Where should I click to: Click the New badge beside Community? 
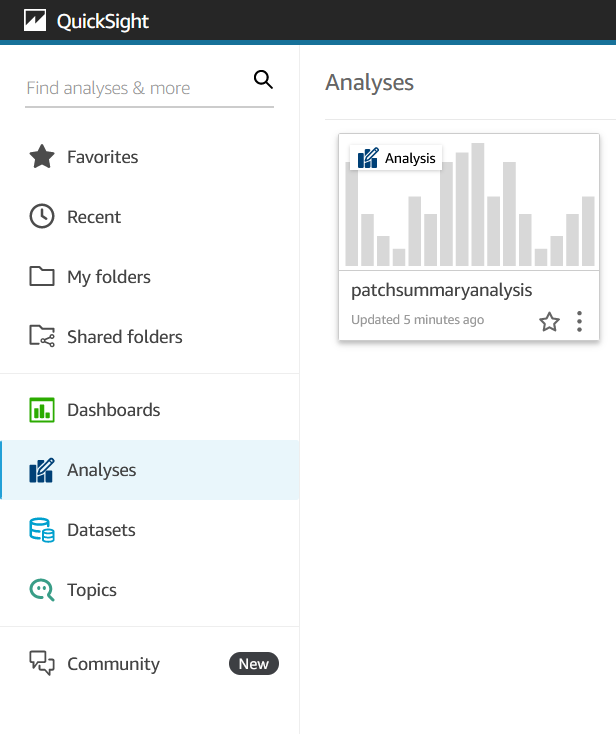[x=254, y=664]
